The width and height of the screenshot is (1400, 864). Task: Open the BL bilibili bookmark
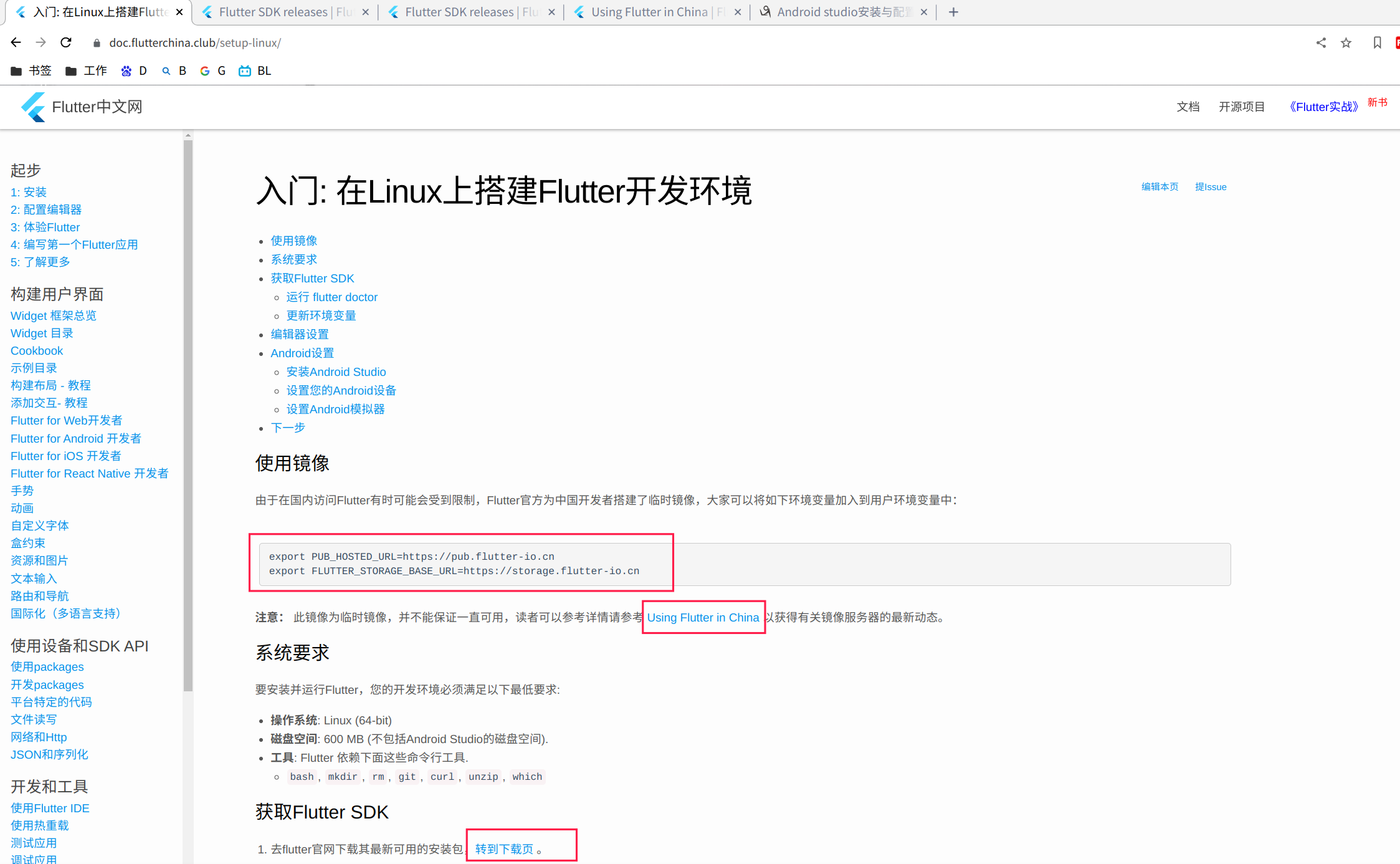tap(255, 70)
